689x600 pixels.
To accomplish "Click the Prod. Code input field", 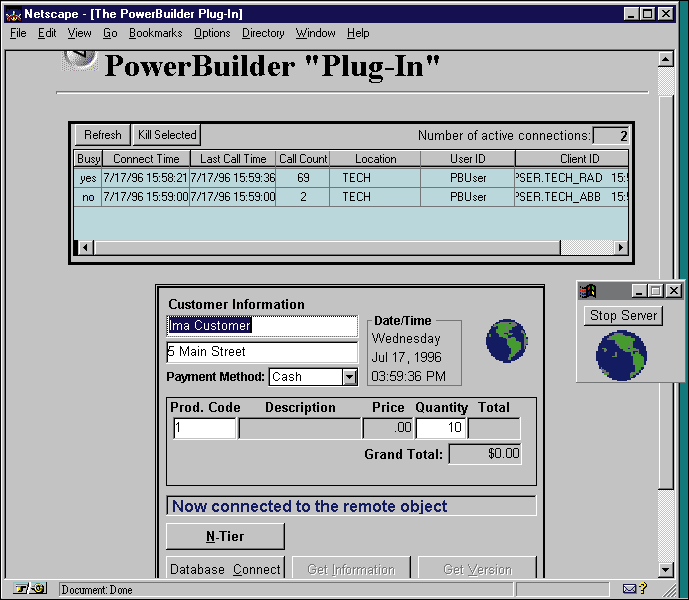I will pyautogui.click(x=205, y=428).
